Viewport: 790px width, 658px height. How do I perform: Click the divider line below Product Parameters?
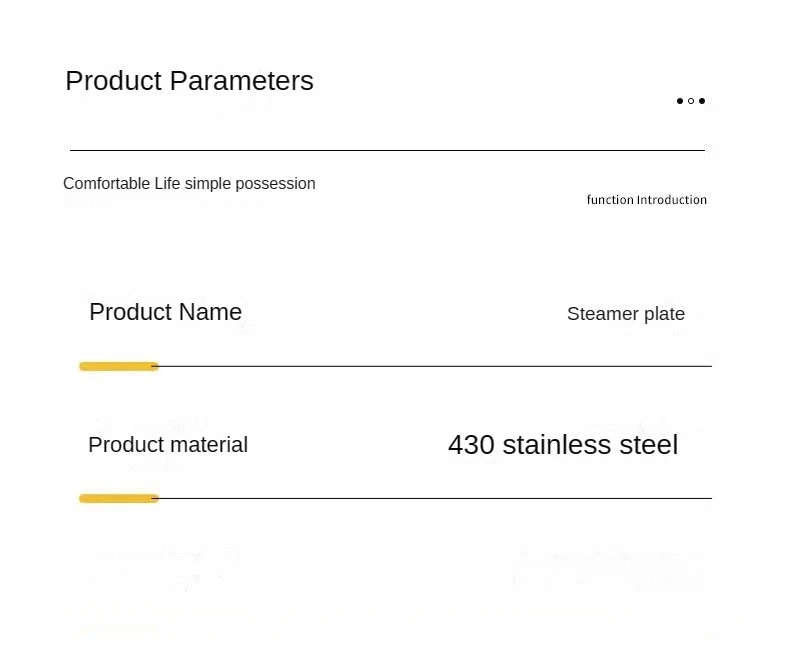point(387,151)
